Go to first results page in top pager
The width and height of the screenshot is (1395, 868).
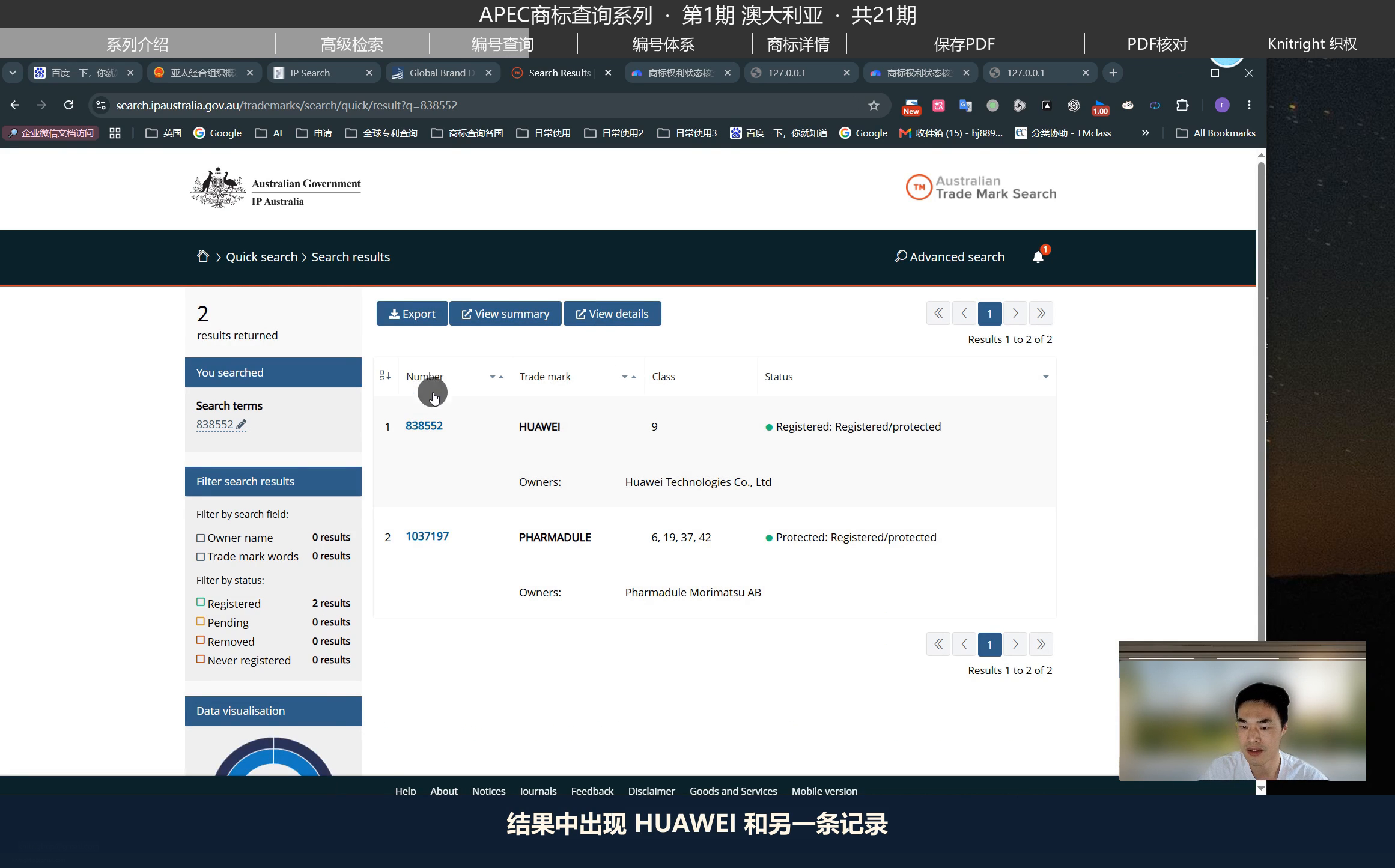click(938, 313)
